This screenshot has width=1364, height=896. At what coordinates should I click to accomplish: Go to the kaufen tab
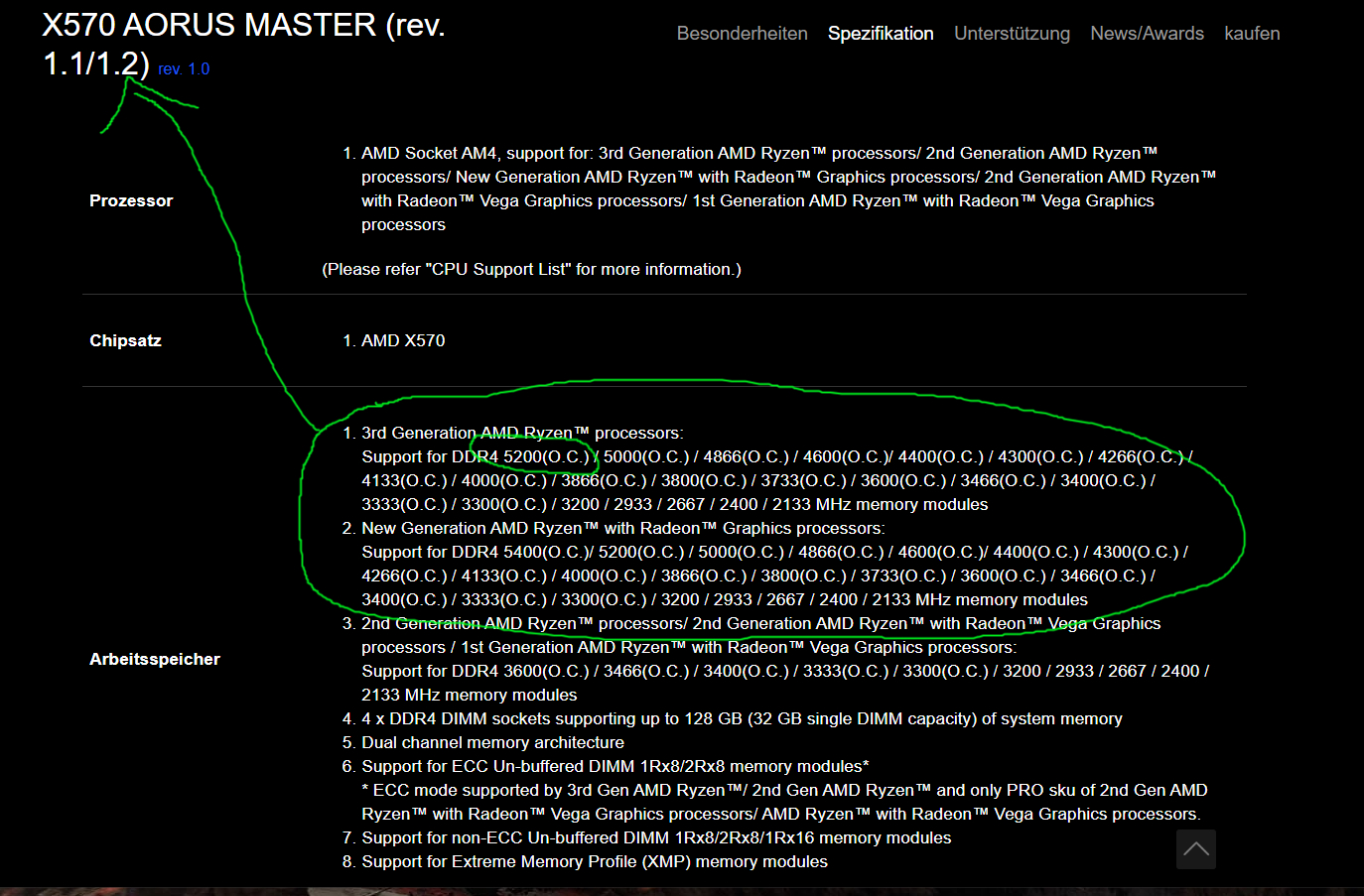(1252, 34)
